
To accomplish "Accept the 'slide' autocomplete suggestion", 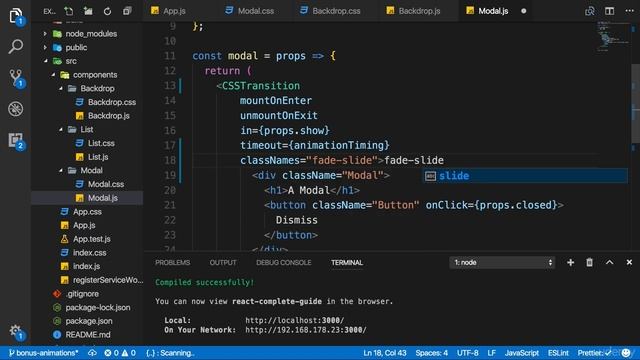I will (525, 176).
